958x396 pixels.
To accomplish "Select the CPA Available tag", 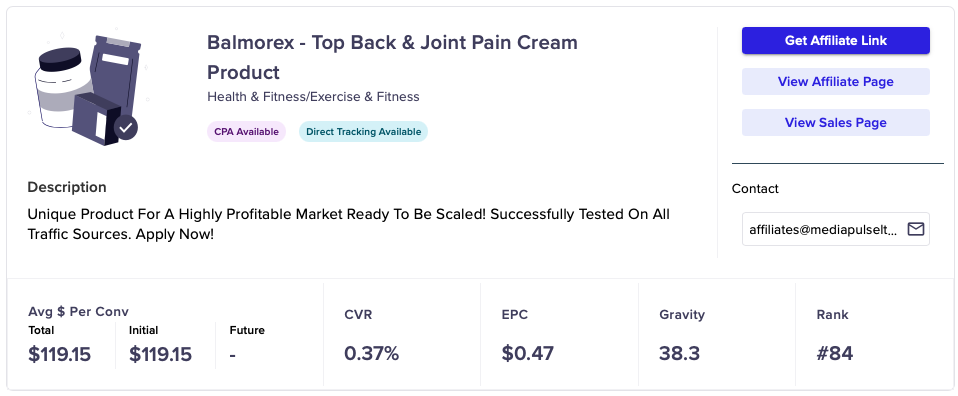I will 246,131.
